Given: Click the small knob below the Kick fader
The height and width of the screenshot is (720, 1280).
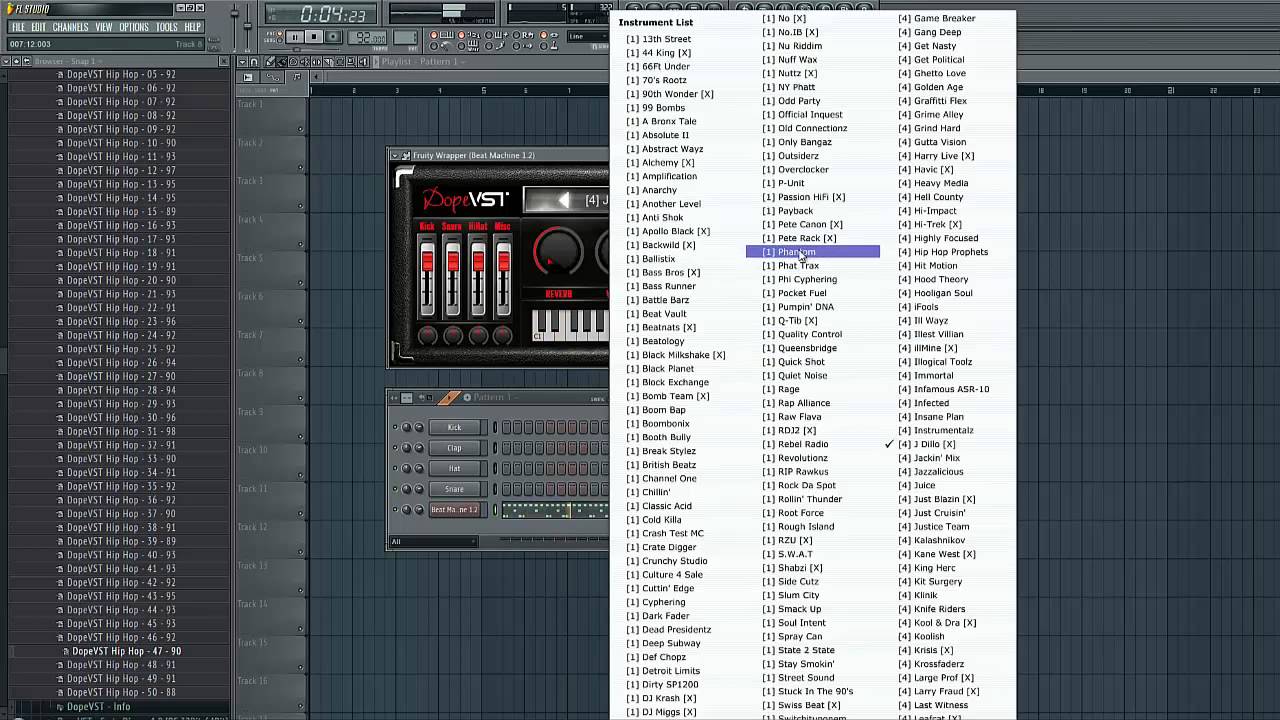Looking at the screenshot, I should 427,336.
